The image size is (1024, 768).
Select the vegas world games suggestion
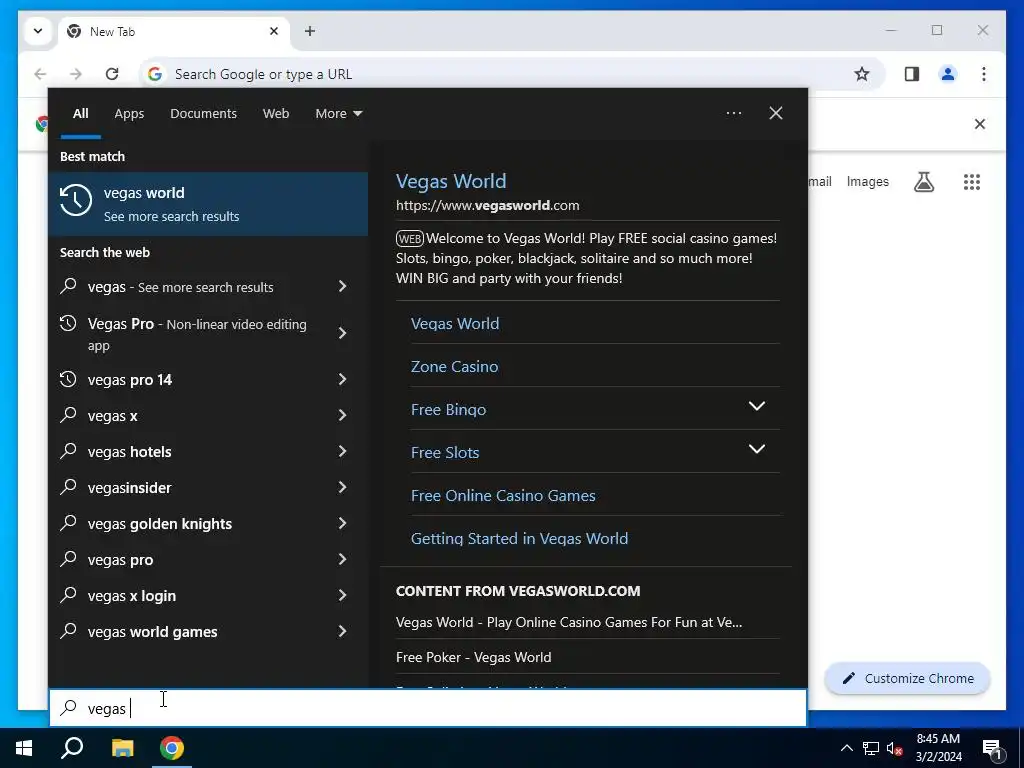(152, 632)
